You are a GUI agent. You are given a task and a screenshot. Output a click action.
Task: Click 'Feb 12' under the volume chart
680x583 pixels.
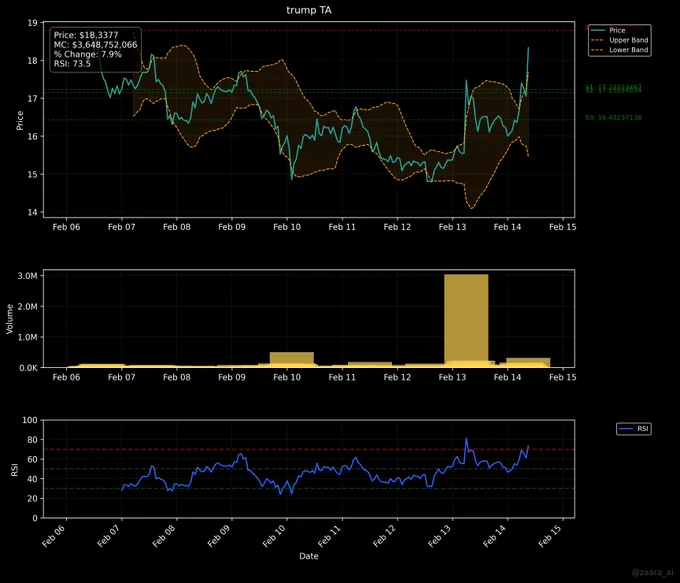click(397, 377)
